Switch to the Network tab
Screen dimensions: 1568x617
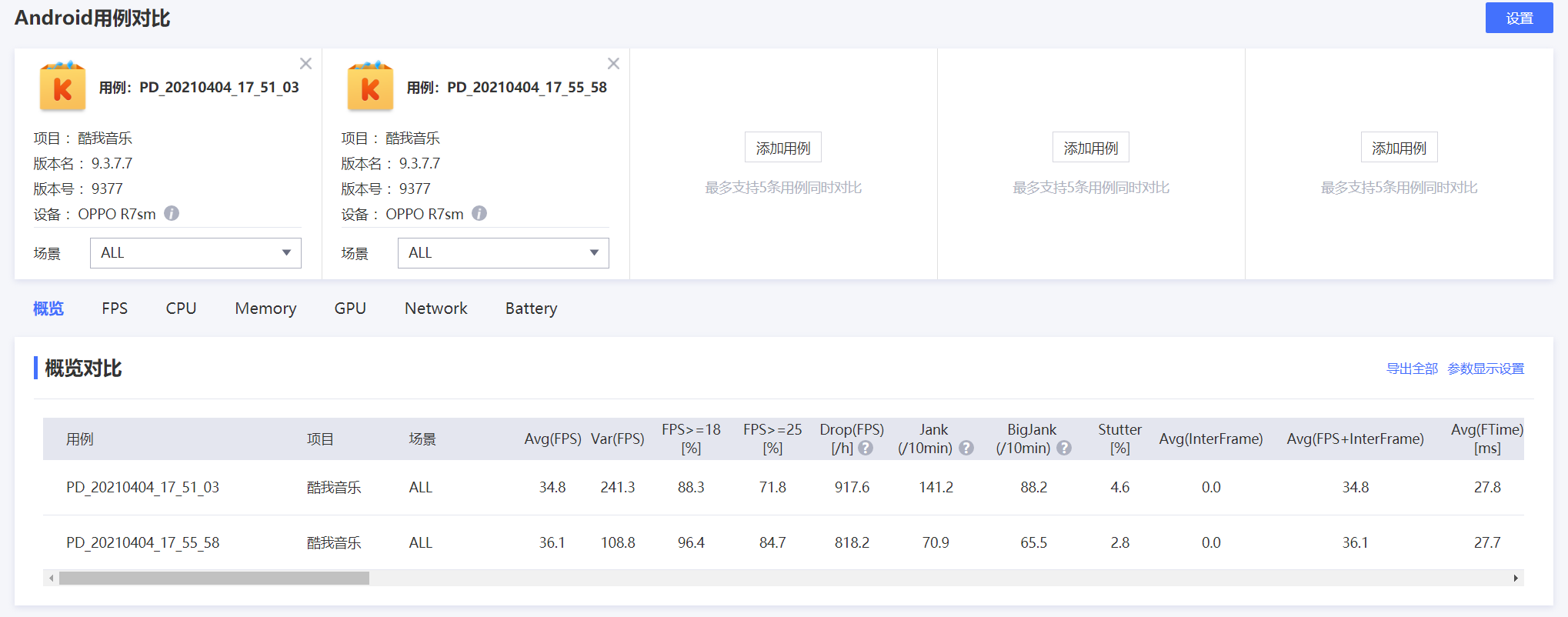click(436, 308)
